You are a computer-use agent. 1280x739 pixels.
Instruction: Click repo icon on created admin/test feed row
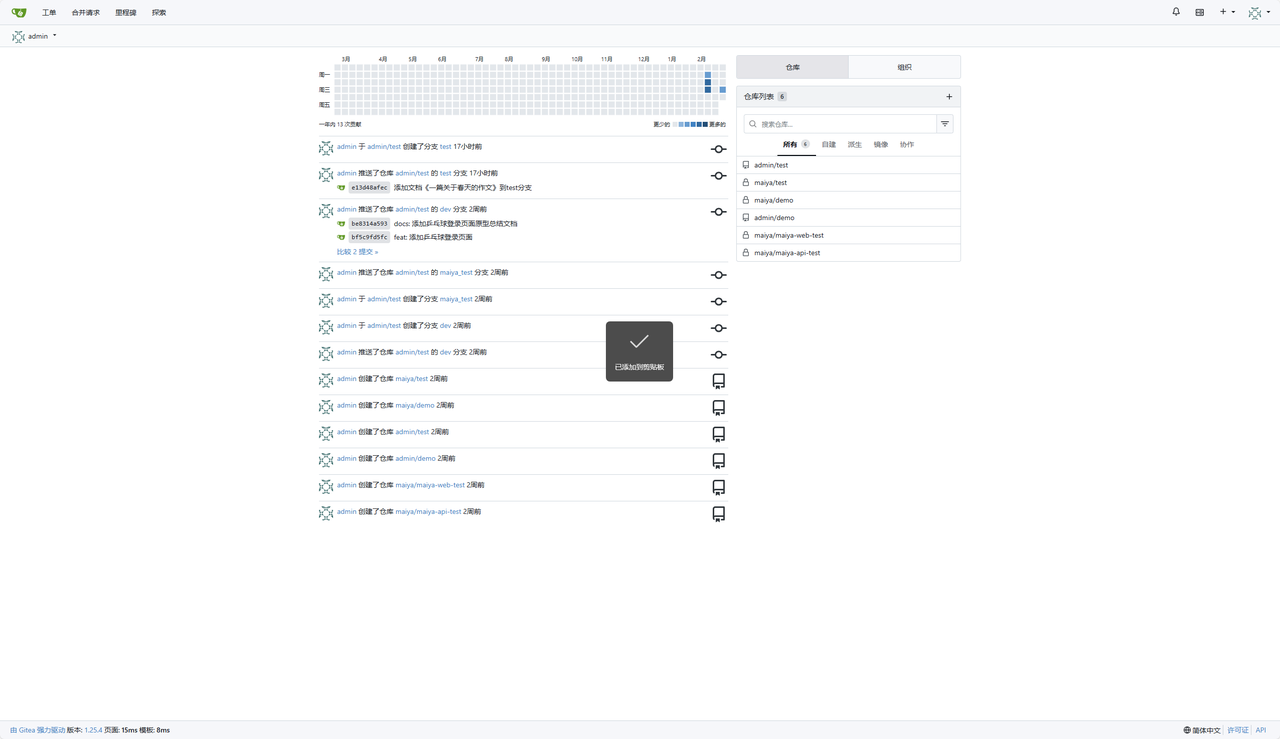click(x=718, y=434)
